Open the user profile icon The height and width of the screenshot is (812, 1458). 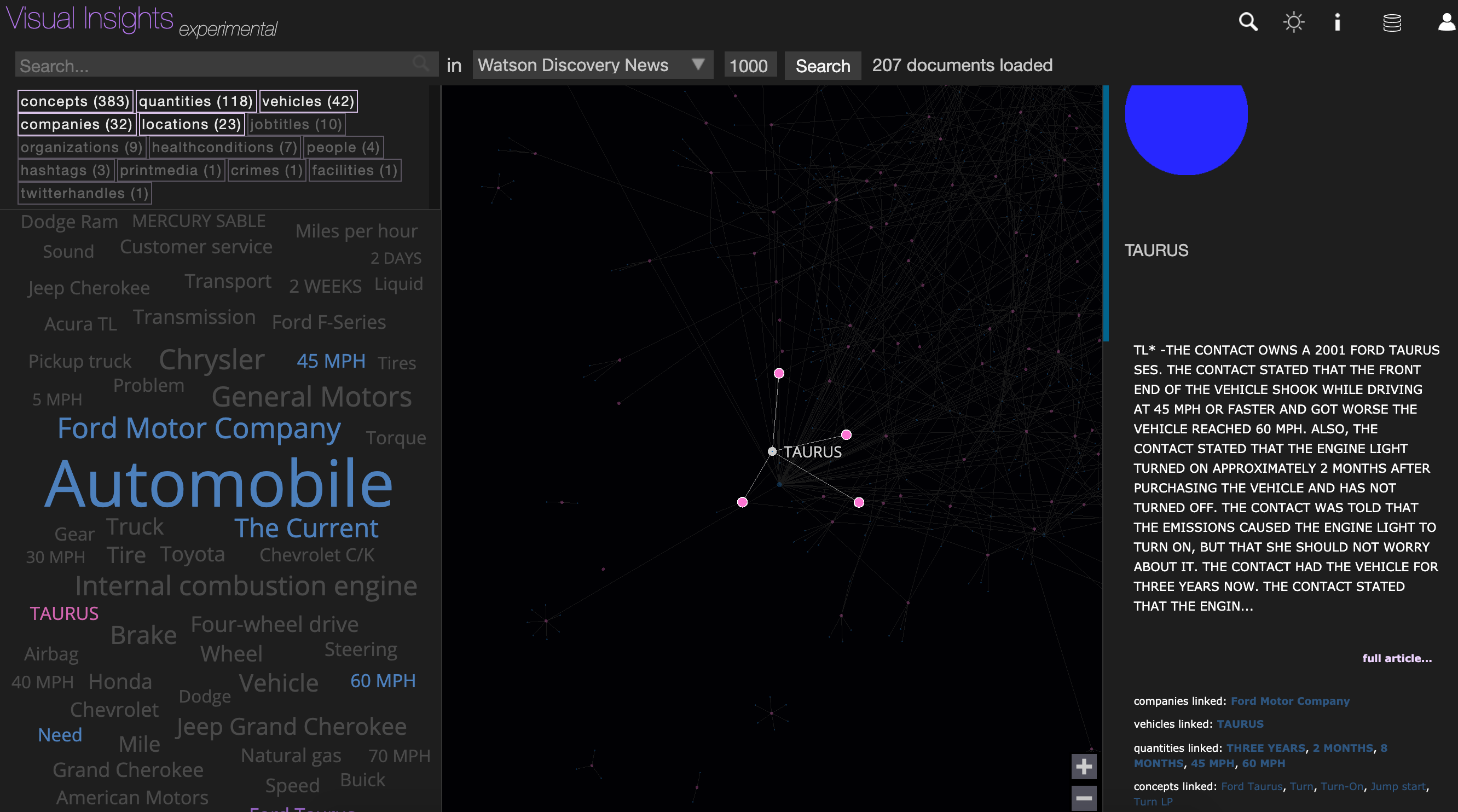tap(1446, 22)
